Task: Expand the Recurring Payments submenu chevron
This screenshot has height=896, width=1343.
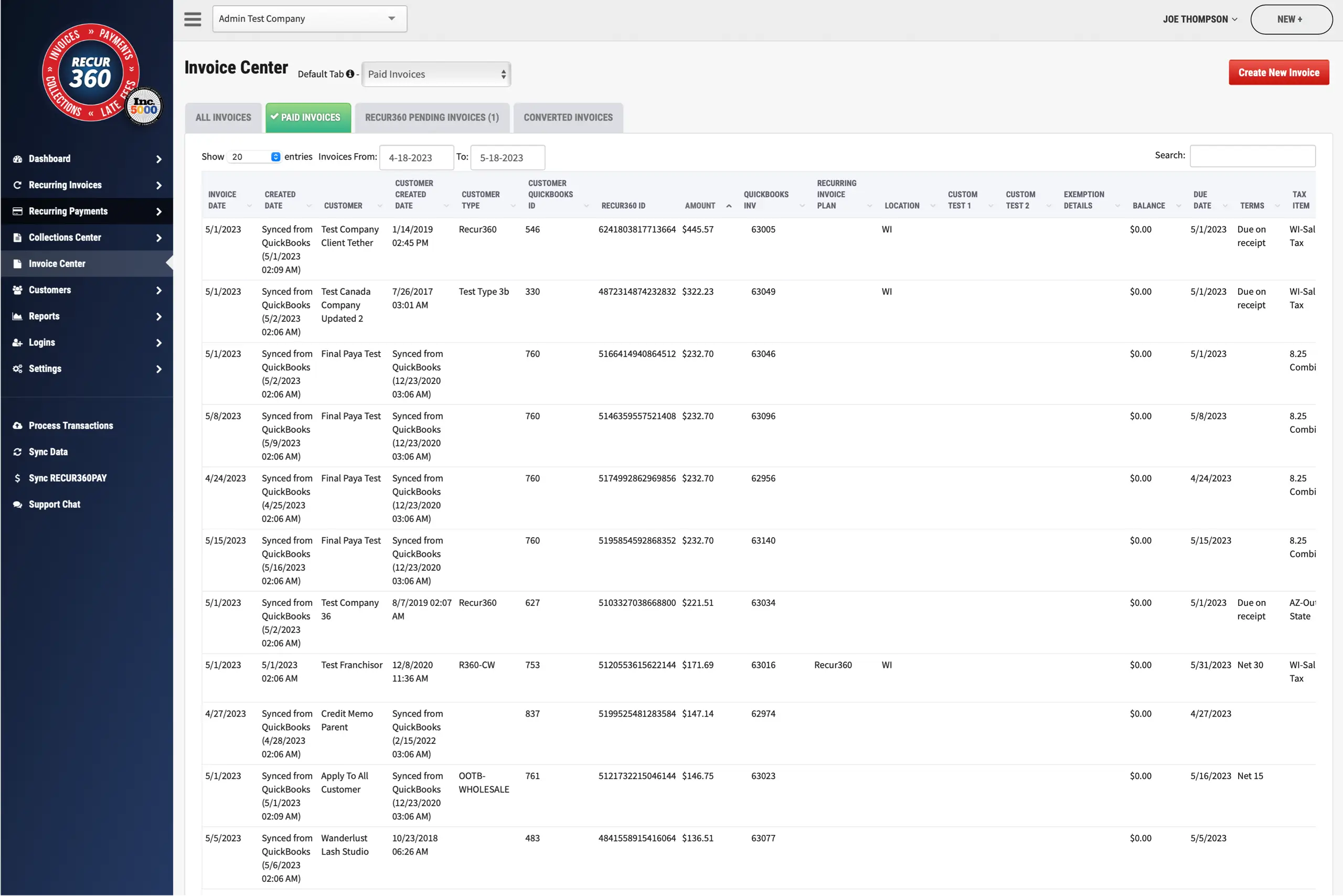Action: click(159, 212)
